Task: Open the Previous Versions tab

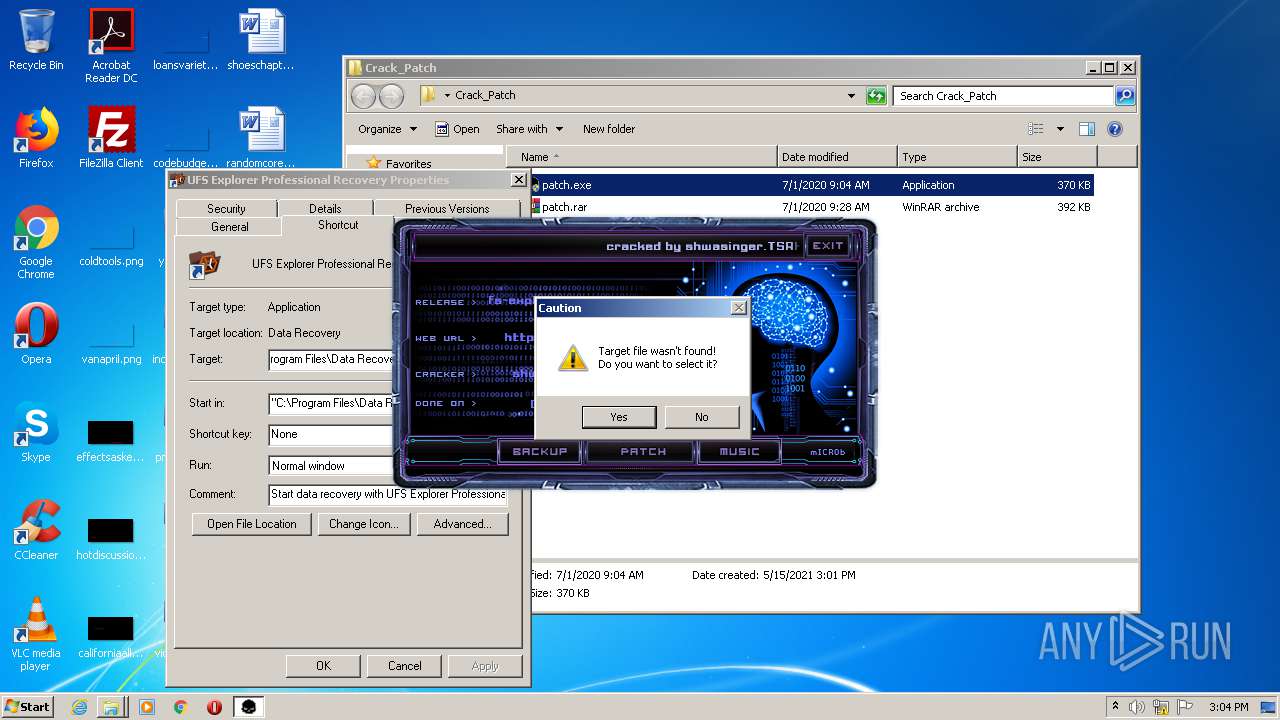Action: click(x=447, y=208)
